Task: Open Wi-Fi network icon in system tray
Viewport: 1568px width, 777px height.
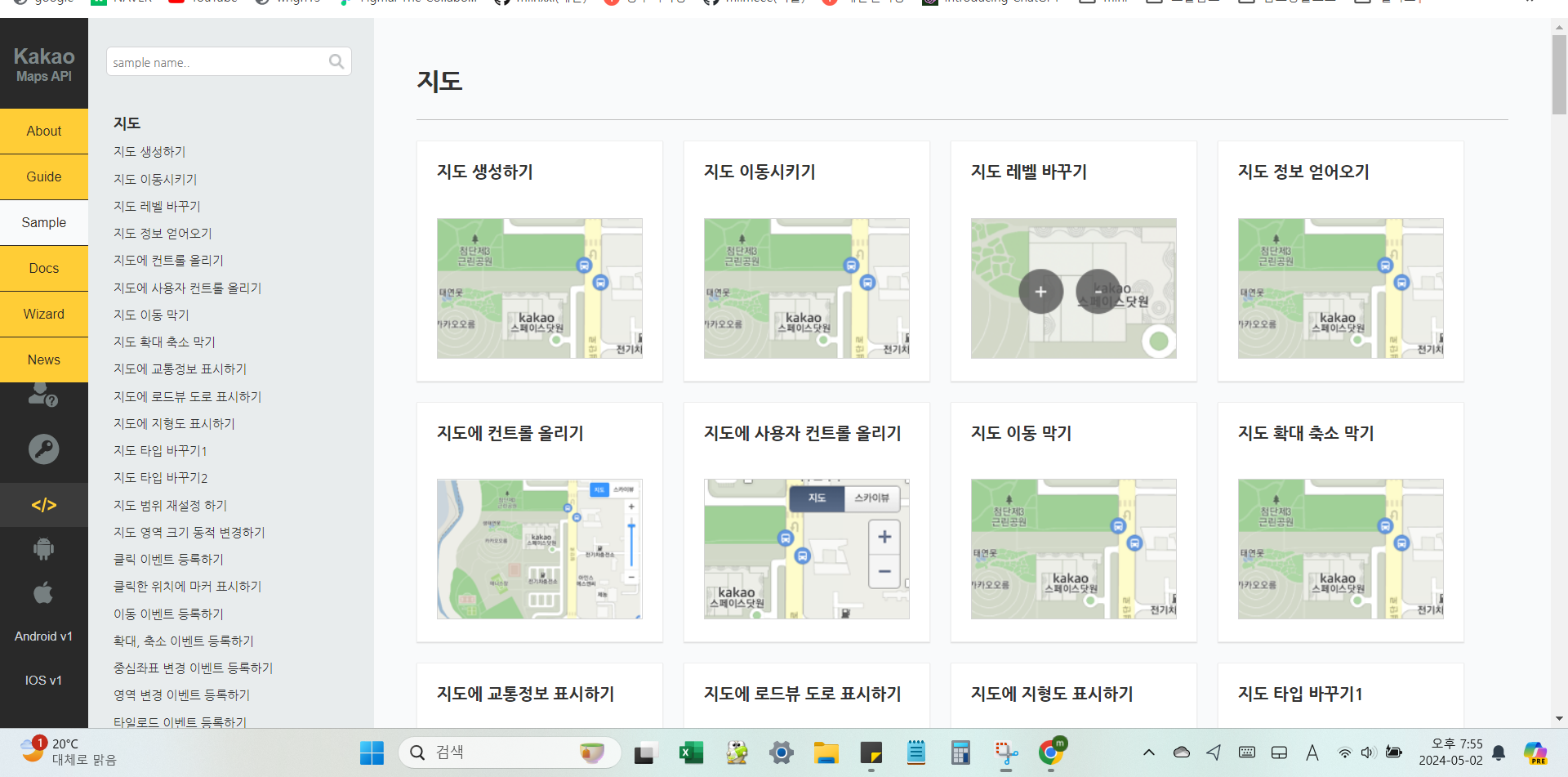Action: pos(1344,752)
